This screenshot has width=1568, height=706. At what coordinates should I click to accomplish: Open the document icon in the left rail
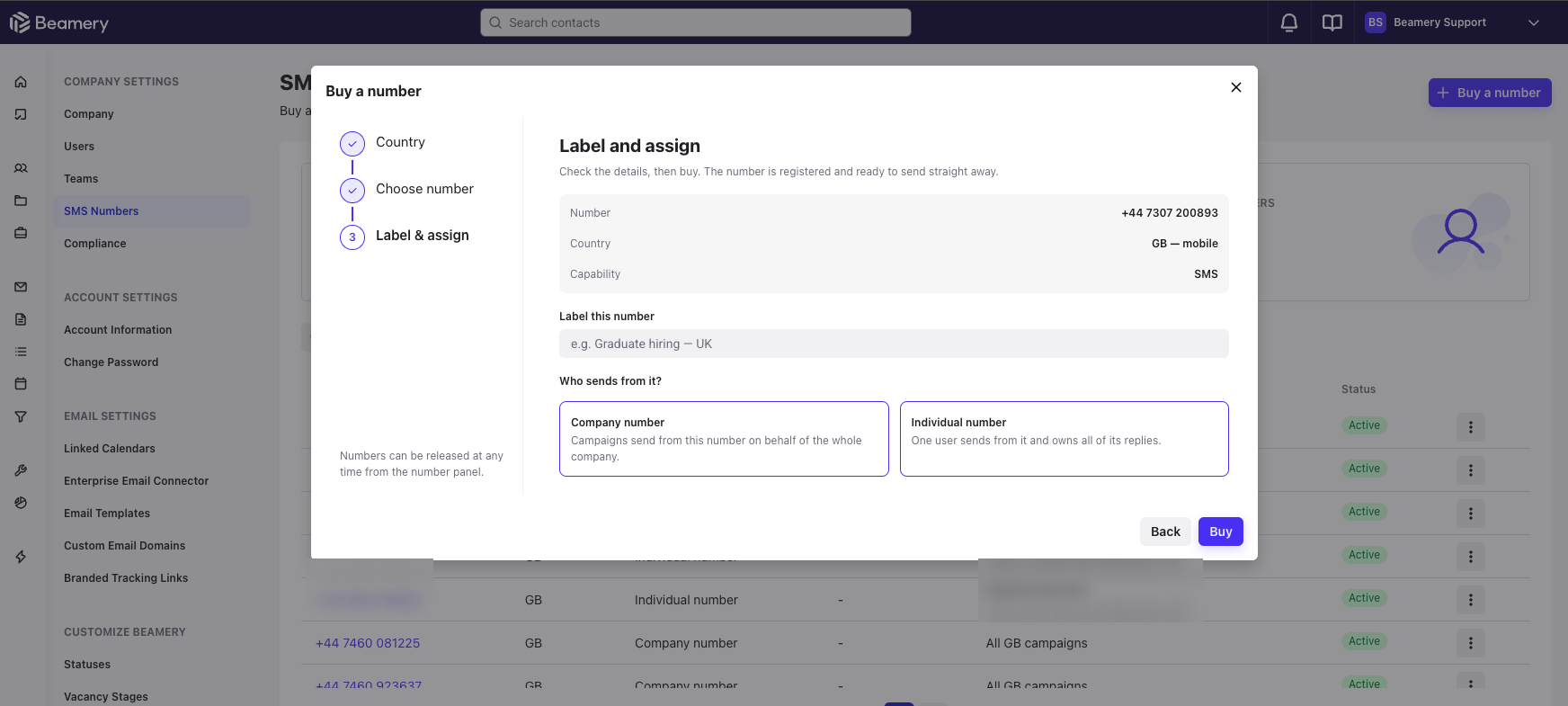(x=21, y=319)
